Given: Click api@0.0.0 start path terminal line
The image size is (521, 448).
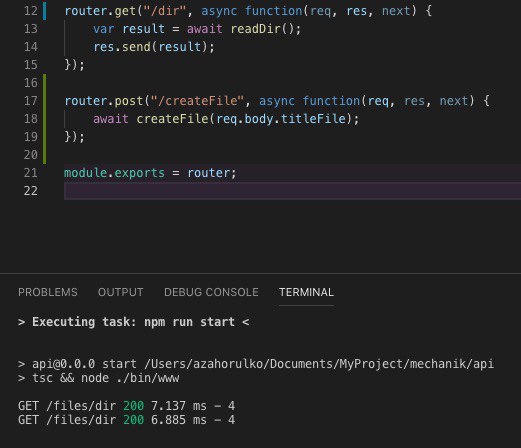Looking at the screenshot, I should [x=256, y=364].
